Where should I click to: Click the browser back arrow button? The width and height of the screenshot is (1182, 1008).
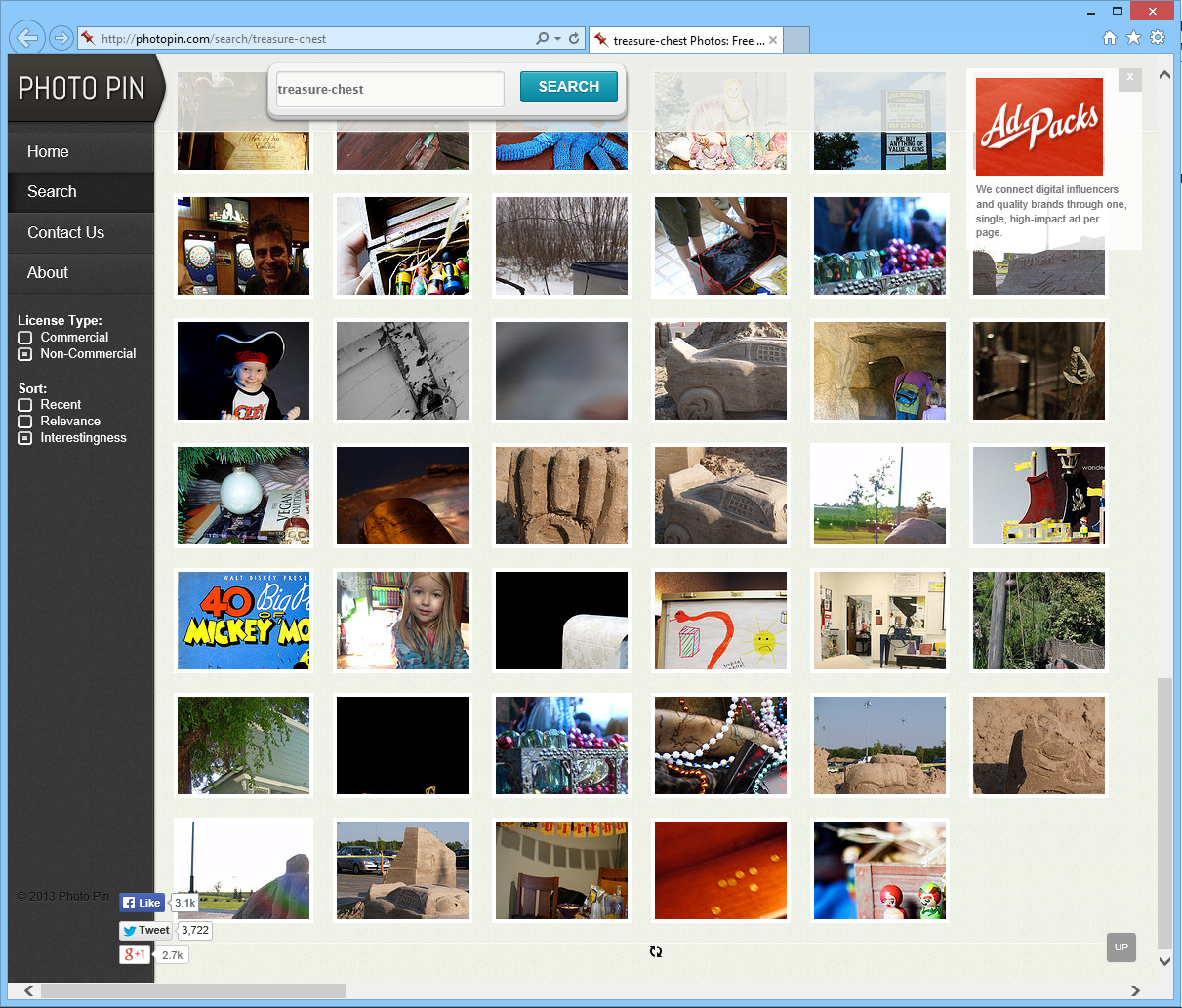pos(26,38)
